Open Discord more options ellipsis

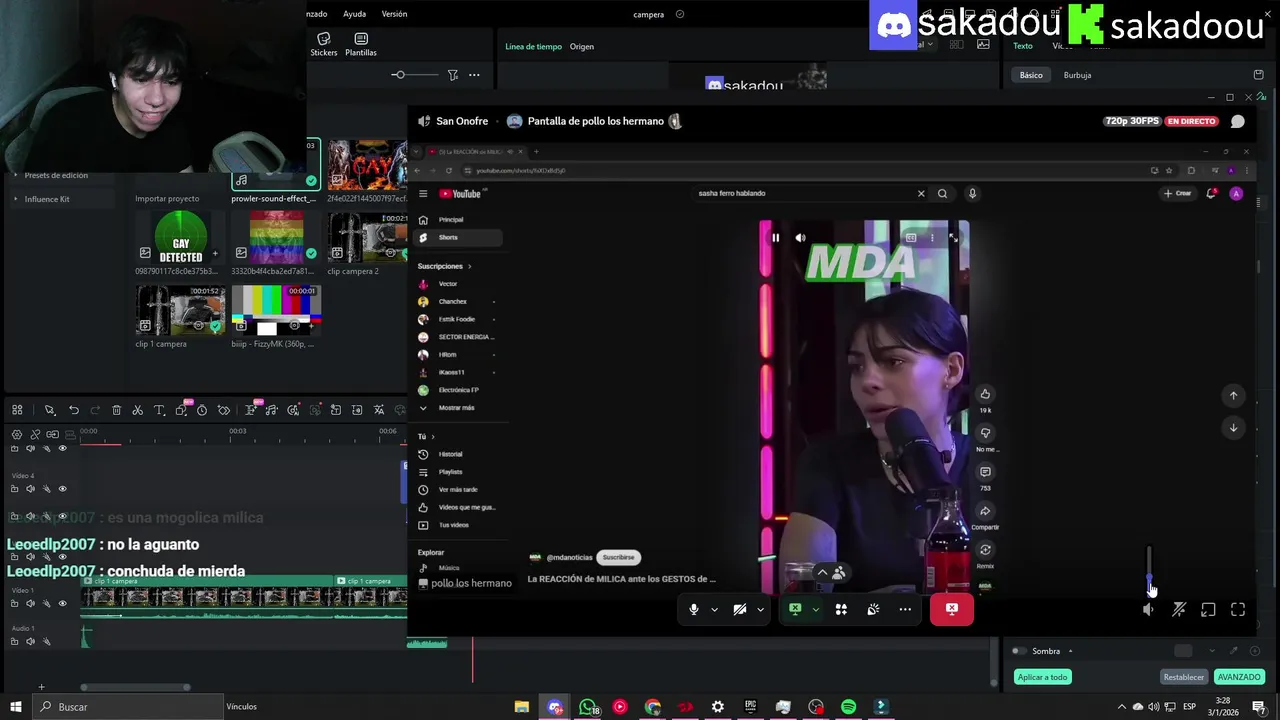pyautogui.click(x=905, y=609)
